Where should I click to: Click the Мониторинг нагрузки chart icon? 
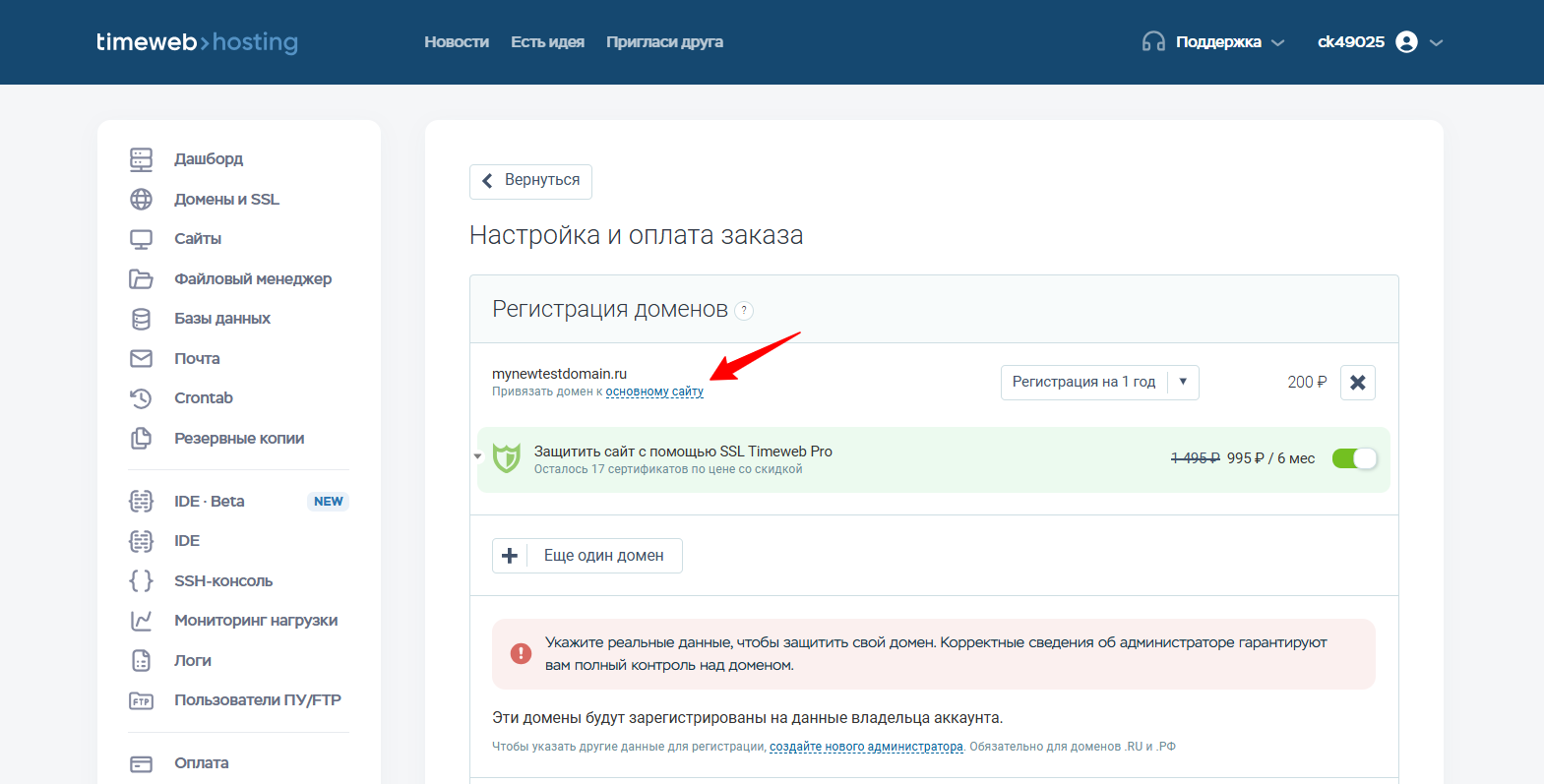[x=142, y=621]
